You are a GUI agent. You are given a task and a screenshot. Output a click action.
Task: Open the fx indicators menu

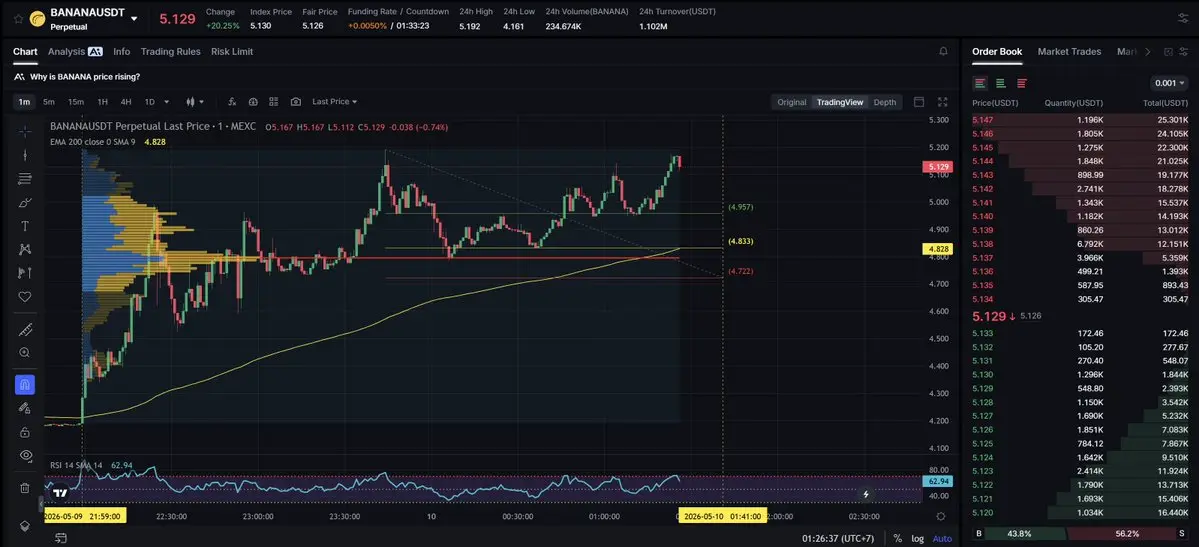(232, 102)
